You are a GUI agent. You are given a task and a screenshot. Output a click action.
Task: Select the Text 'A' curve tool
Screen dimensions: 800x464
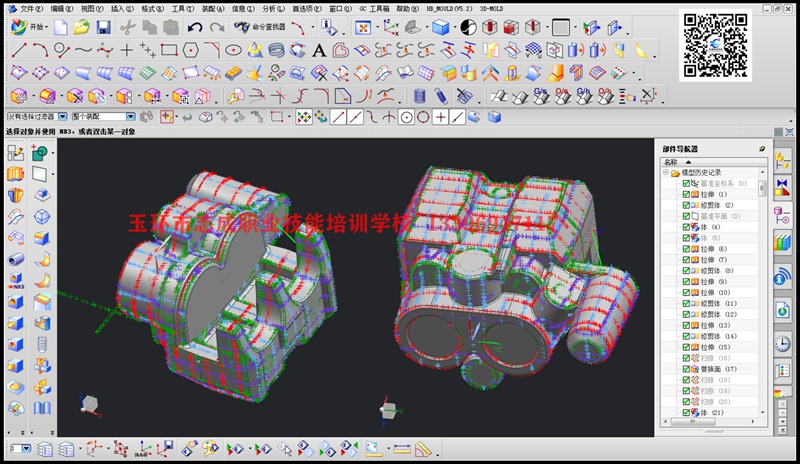point(319,50)
